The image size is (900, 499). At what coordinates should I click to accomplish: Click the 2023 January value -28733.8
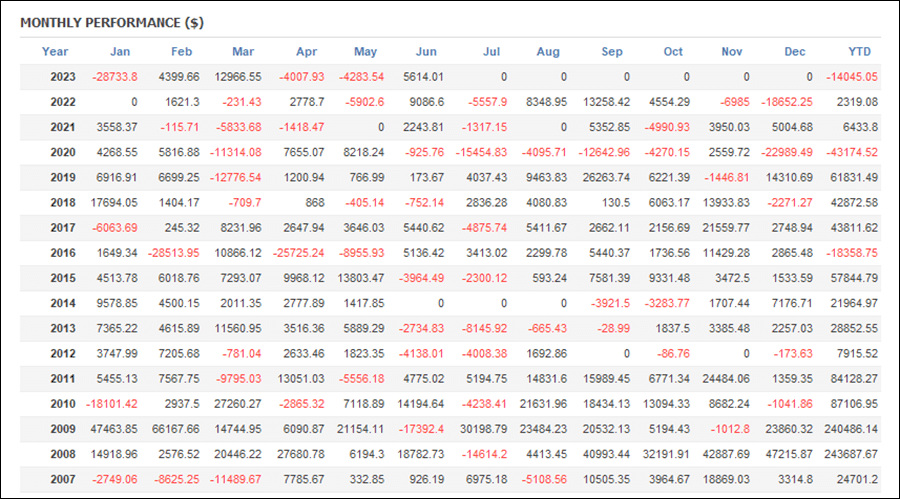point(115,77)
